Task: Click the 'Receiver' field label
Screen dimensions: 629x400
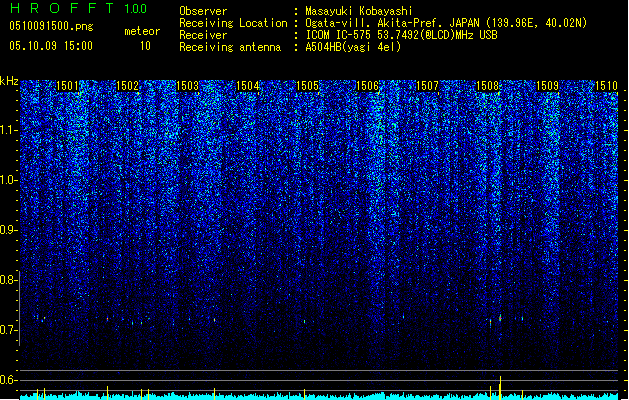Action: pos(203,35)
